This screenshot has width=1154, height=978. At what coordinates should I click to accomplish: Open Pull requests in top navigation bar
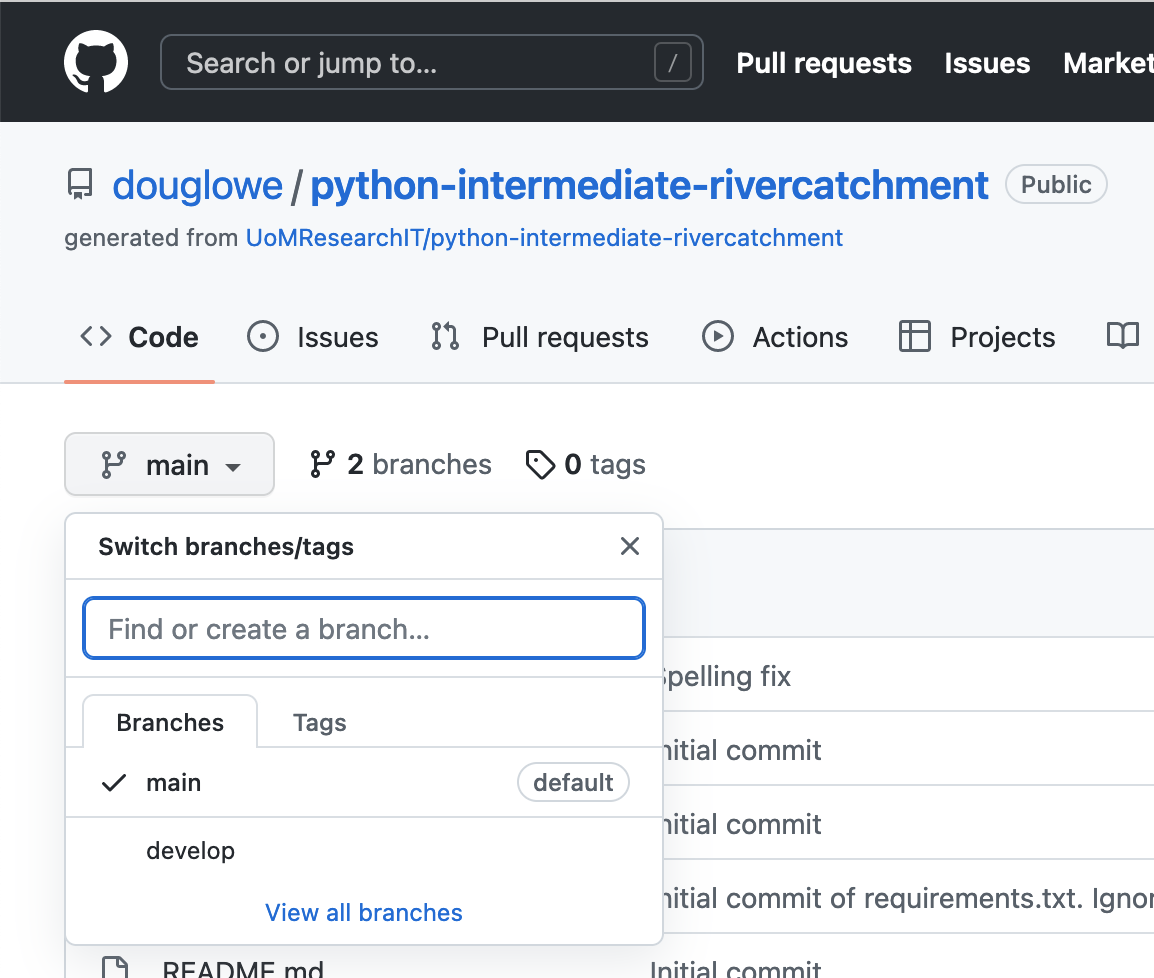coord(824,63)
